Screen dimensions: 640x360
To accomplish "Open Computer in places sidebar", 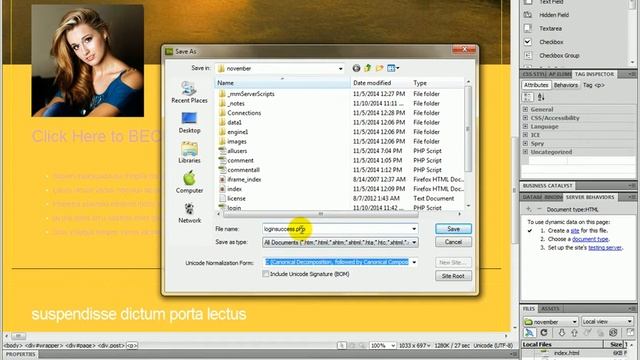I will (x=189, y=182).
